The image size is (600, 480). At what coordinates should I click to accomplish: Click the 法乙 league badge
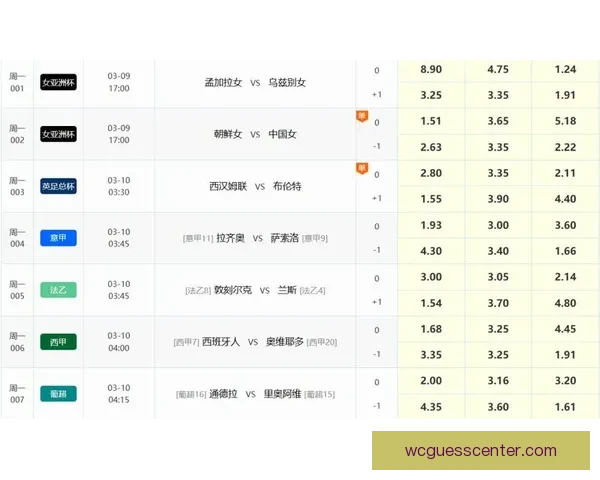[x=58, y=290]
